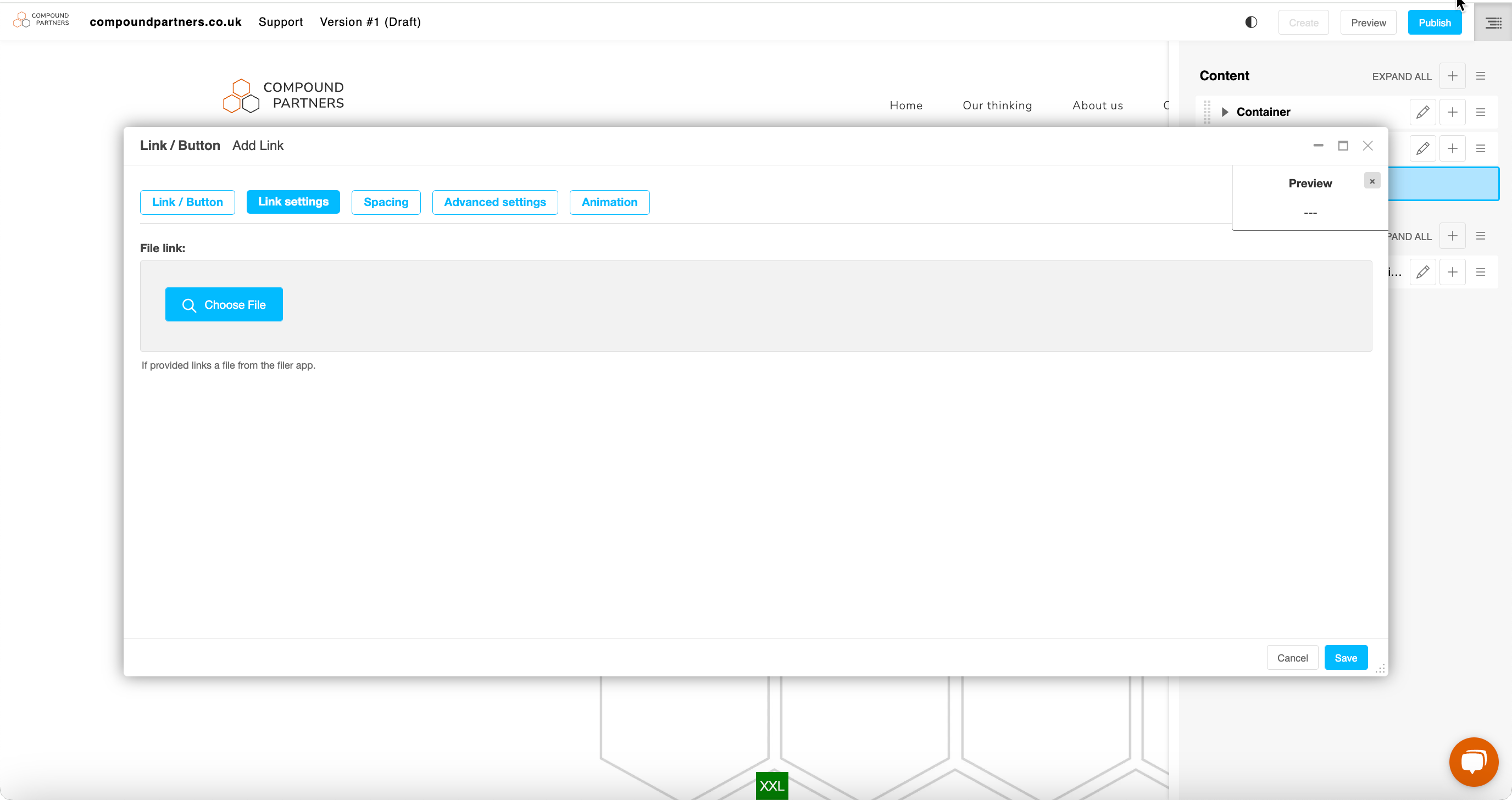The image size is (1512, 800).
Task: Expand the Container tree item
Action: pyautogui.click(x=1225, y=112)
